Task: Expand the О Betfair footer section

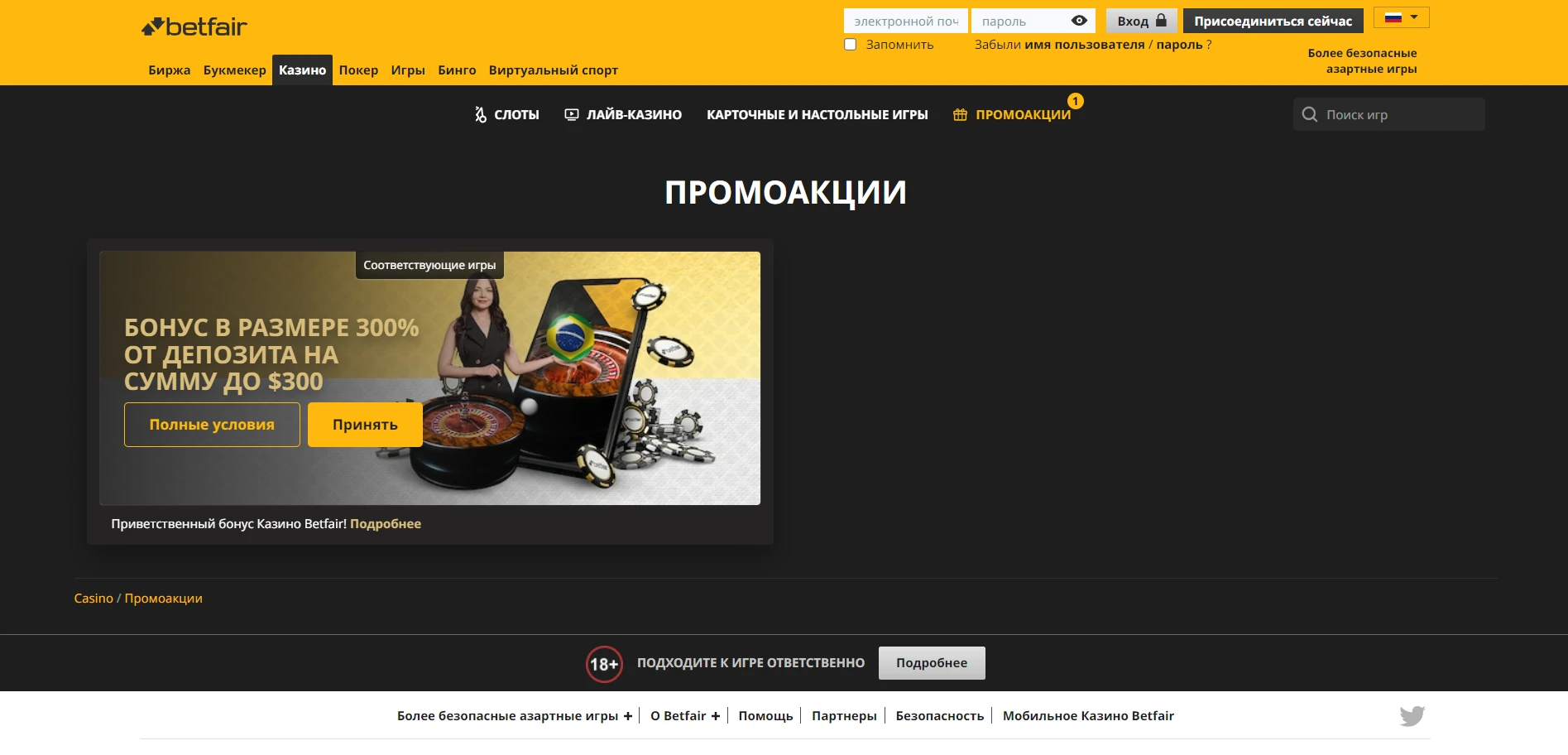Action: (685, 716)
